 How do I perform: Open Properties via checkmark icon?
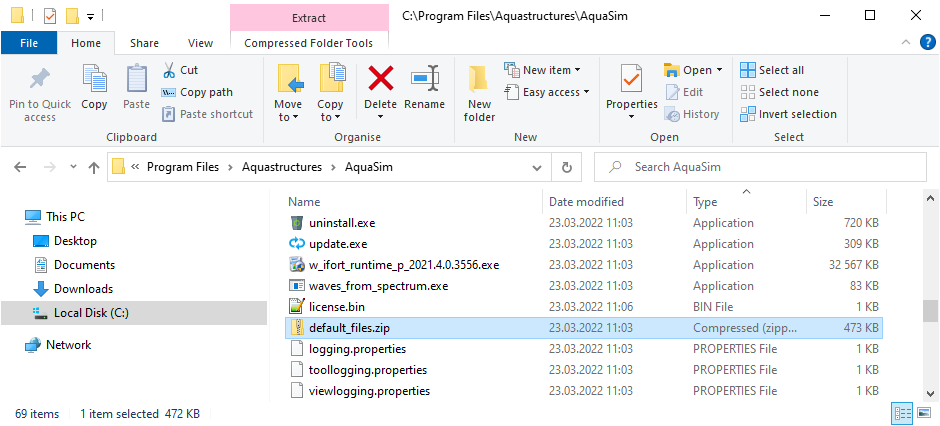[631, 78]
